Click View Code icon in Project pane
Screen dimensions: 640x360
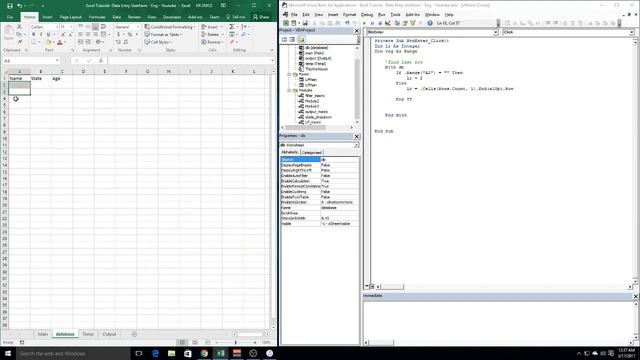pos(284,40)
